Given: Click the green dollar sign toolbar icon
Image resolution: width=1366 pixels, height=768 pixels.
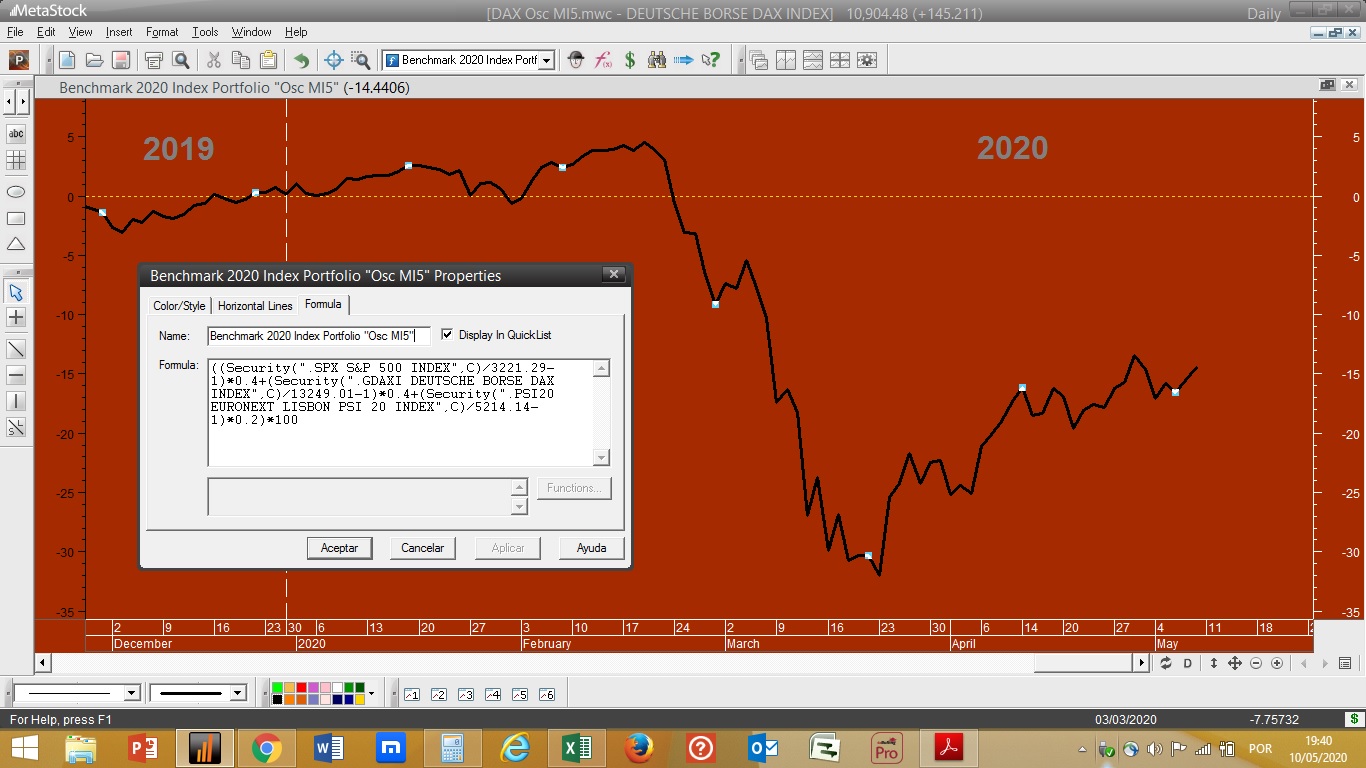Looking at the screenshot, I should tap(630, 60).
